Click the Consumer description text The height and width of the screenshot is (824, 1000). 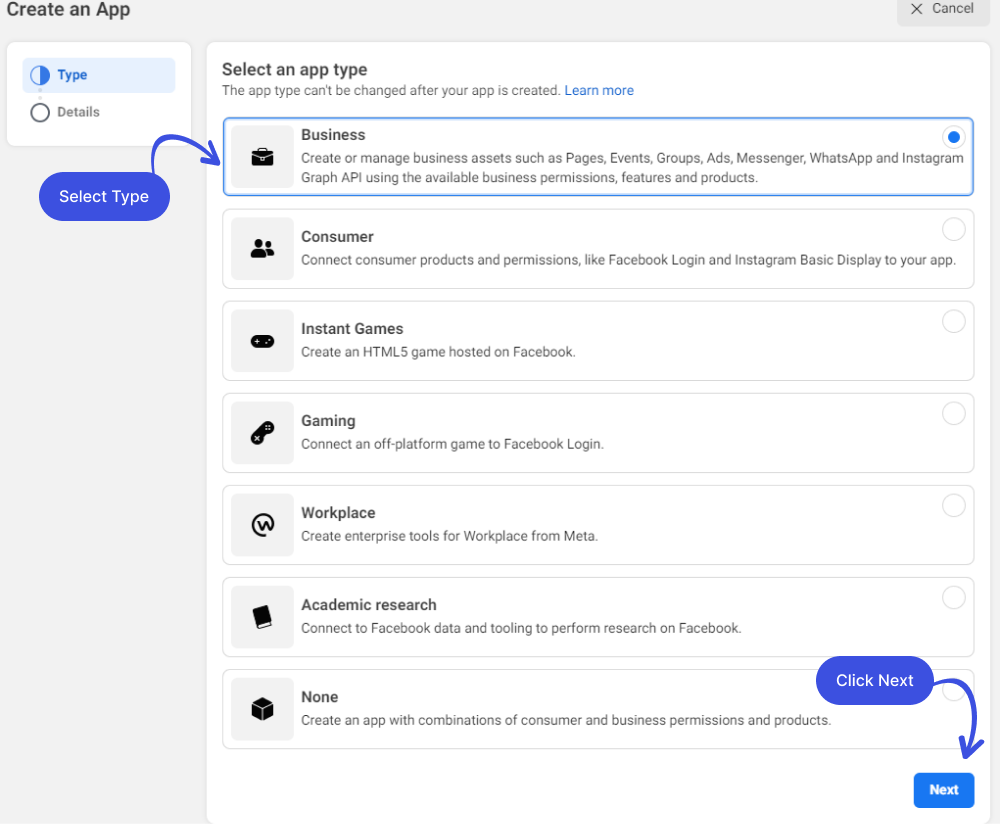(628, 260)
